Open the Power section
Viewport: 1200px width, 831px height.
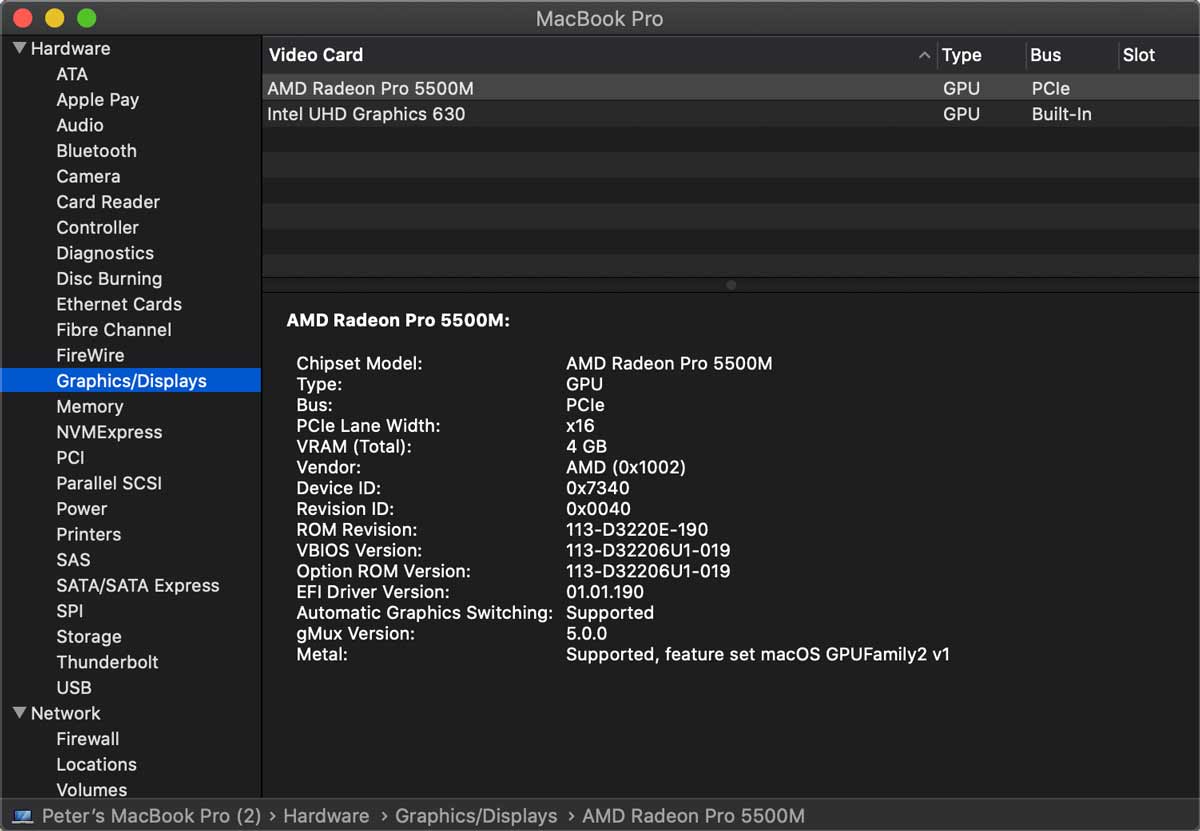[x=82, y=509]
